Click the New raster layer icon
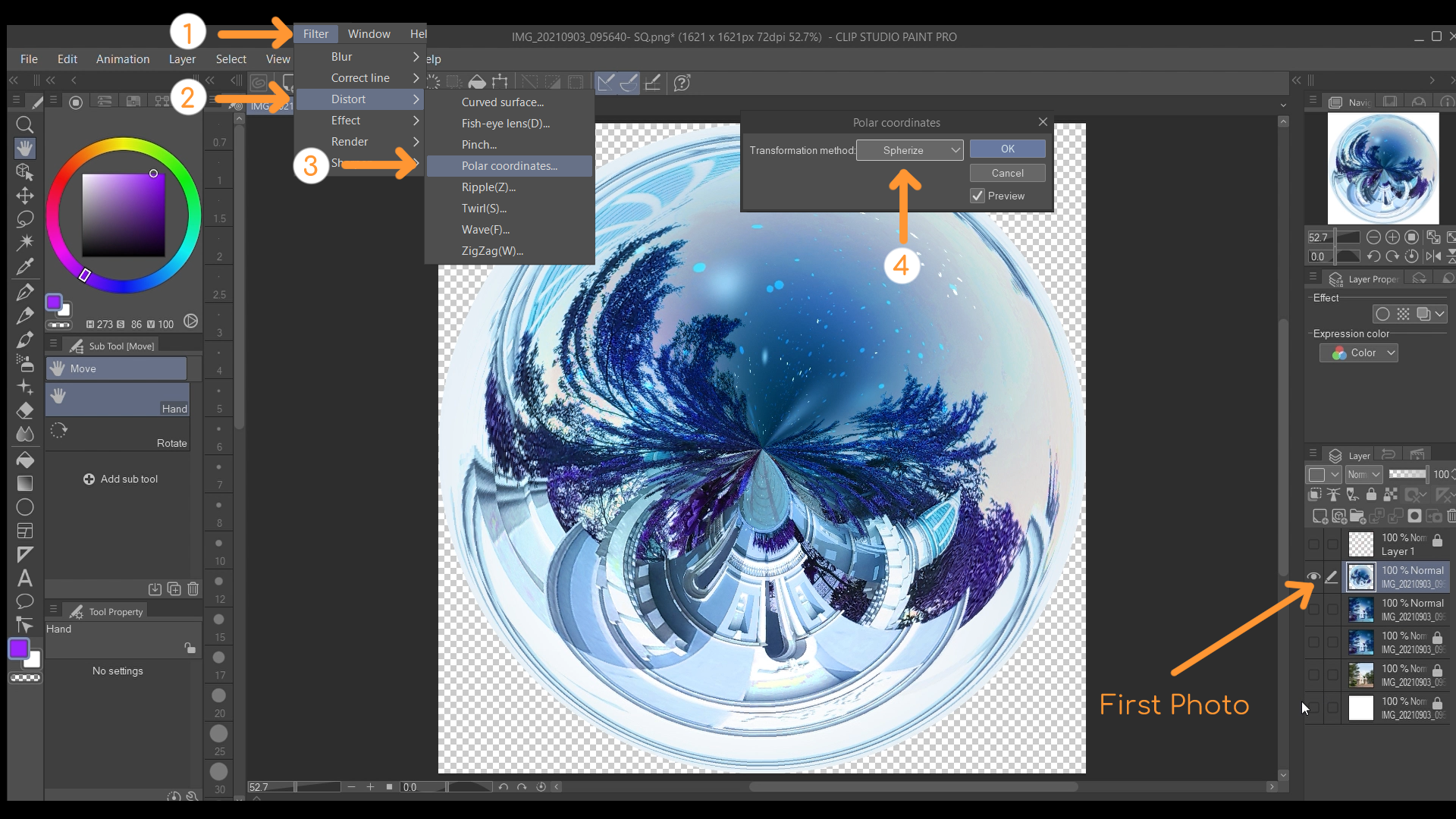The height and width of the screenshot is (819, 1456). (1319, 516)
